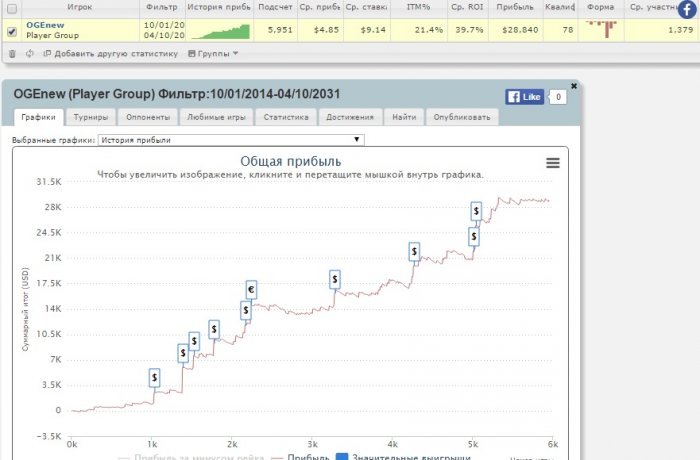Open the Выбранные графики dropdown
700x460 pixels.
click(x=232, y=140)
